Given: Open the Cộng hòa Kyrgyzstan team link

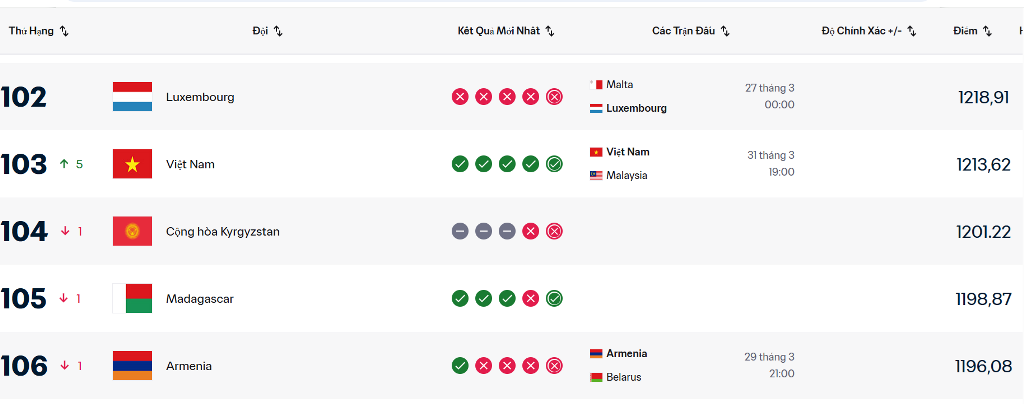Looking at the screenshot, I should 222,231.
